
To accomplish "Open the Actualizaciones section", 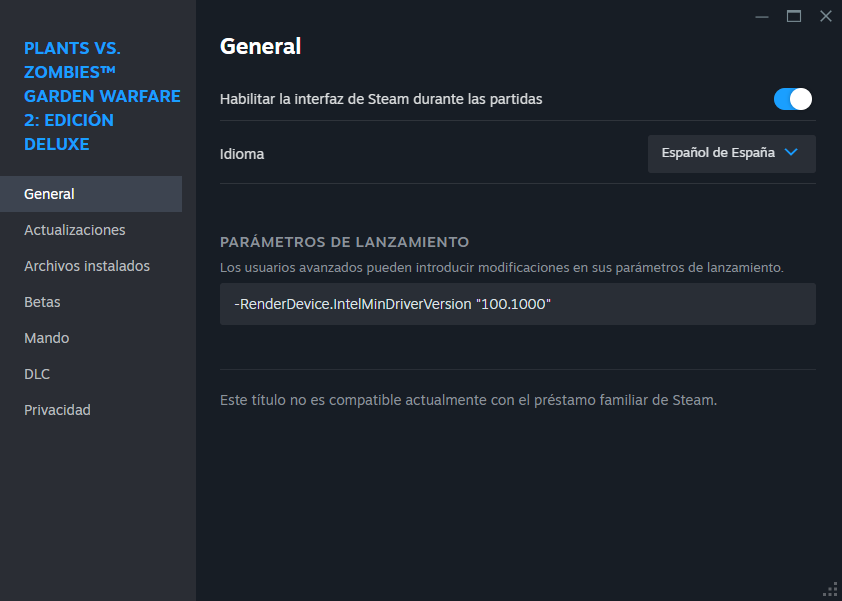I will point(91,230).
